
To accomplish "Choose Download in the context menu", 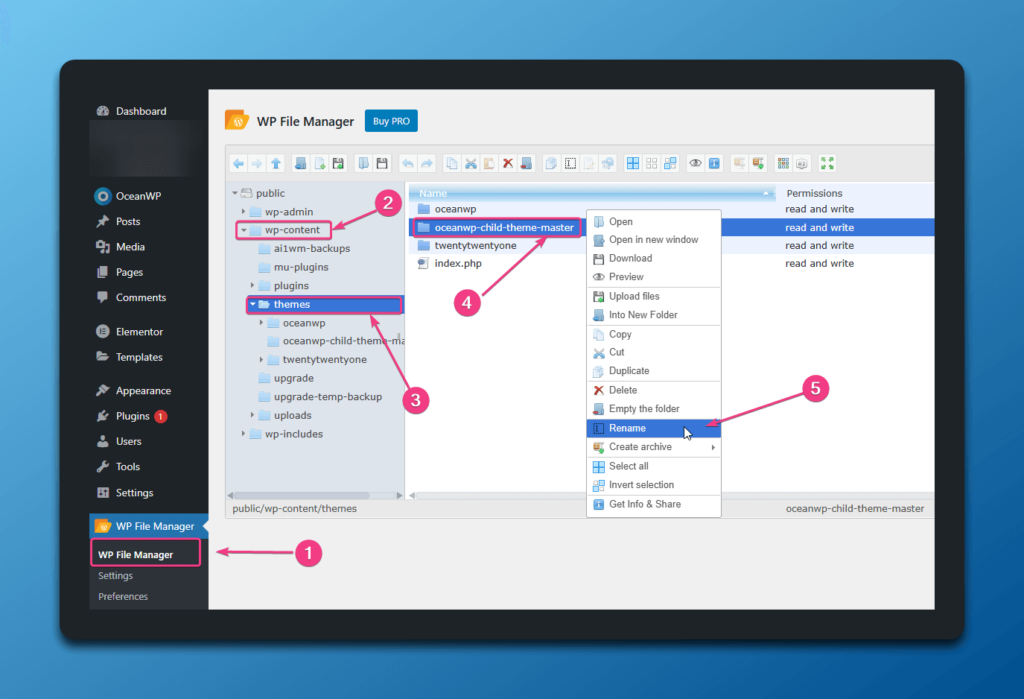I will point(654,259).
